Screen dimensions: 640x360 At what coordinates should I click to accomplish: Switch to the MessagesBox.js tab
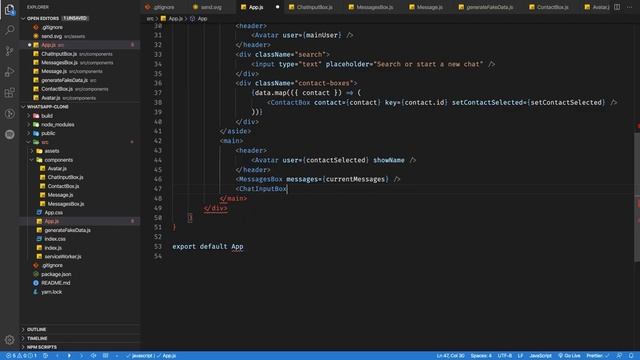pos(374,7)
